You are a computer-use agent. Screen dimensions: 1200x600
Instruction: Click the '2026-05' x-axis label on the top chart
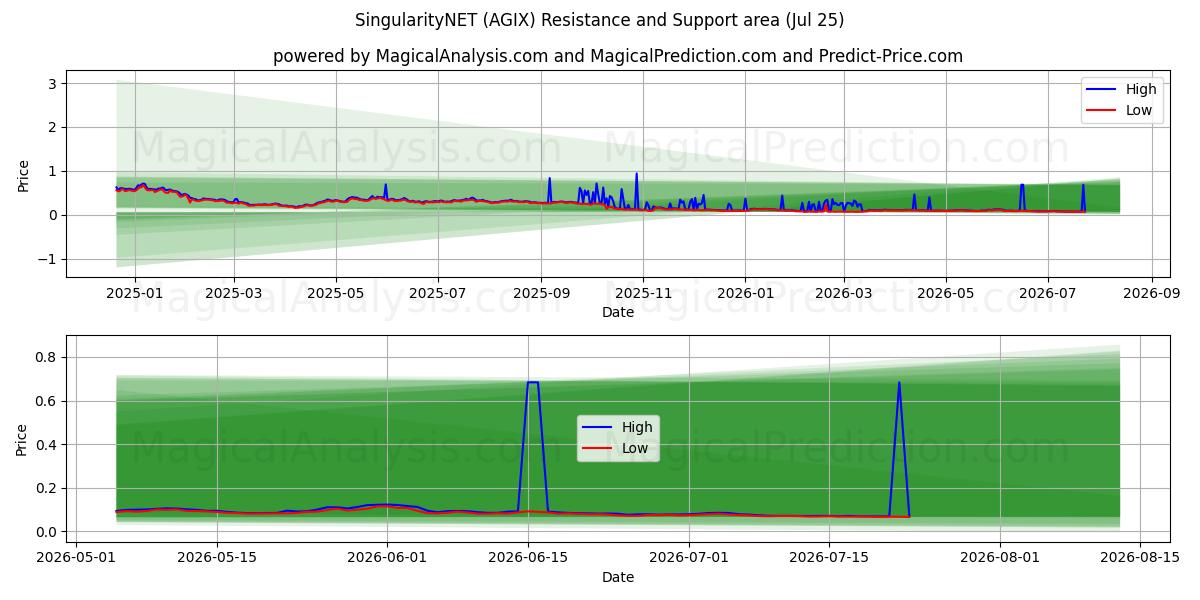click(x=946, y=294)
